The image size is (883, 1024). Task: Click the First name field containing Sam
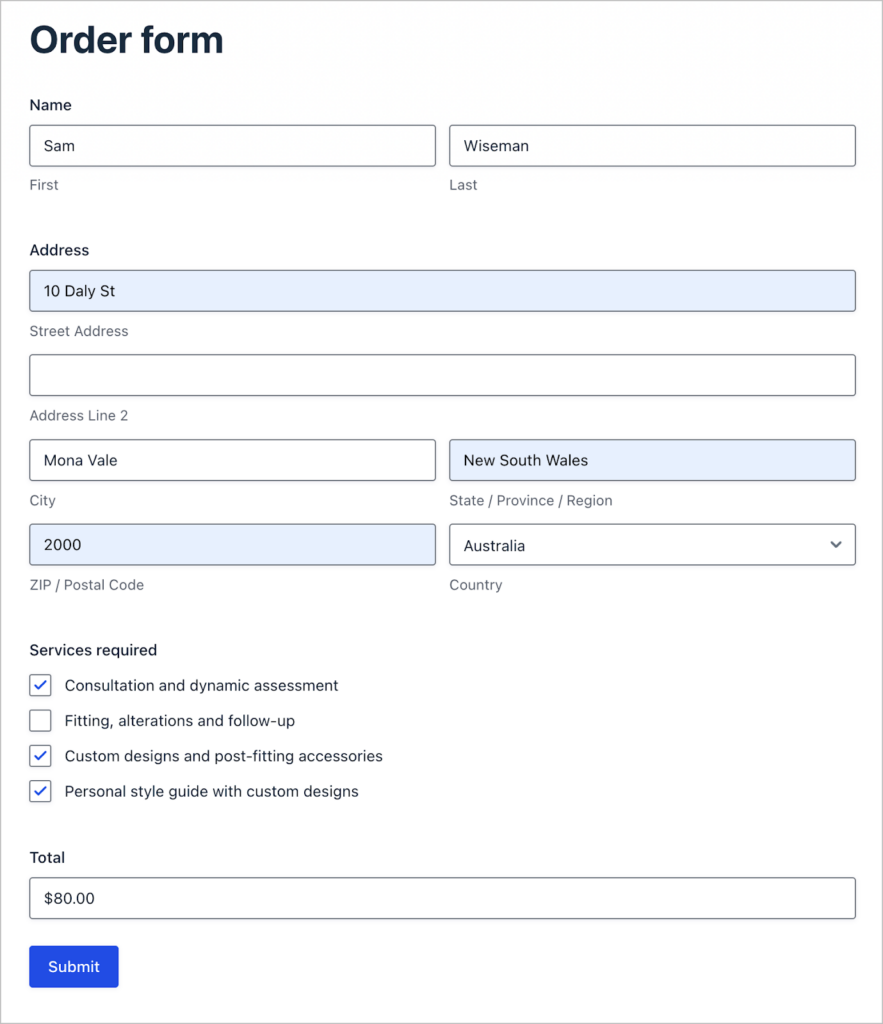(x=232, y=146)
